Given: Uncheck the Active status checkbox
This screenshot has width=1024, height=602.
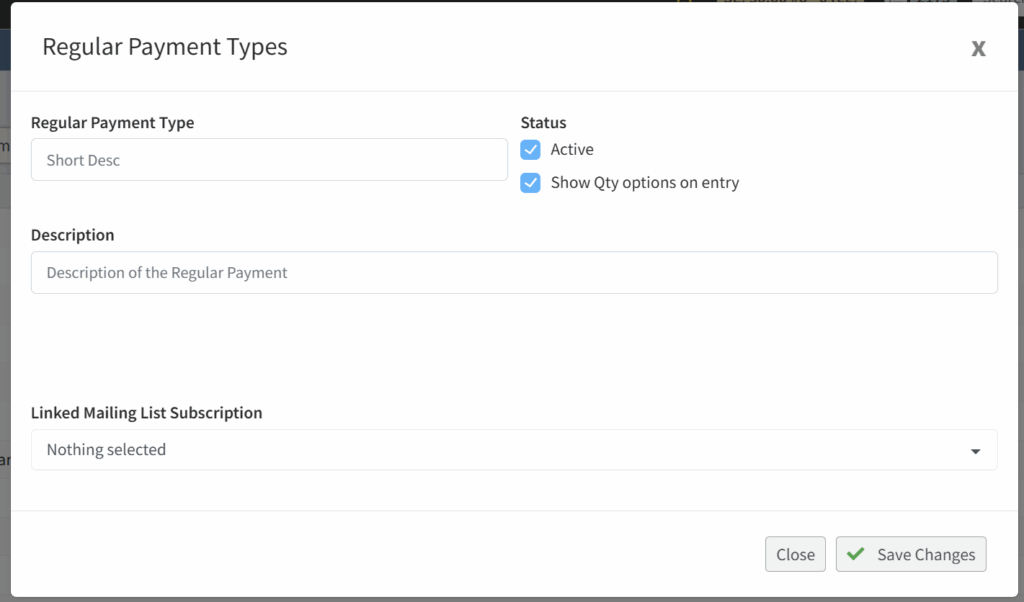Looking at the screenshot, I should tap(530, 150).
